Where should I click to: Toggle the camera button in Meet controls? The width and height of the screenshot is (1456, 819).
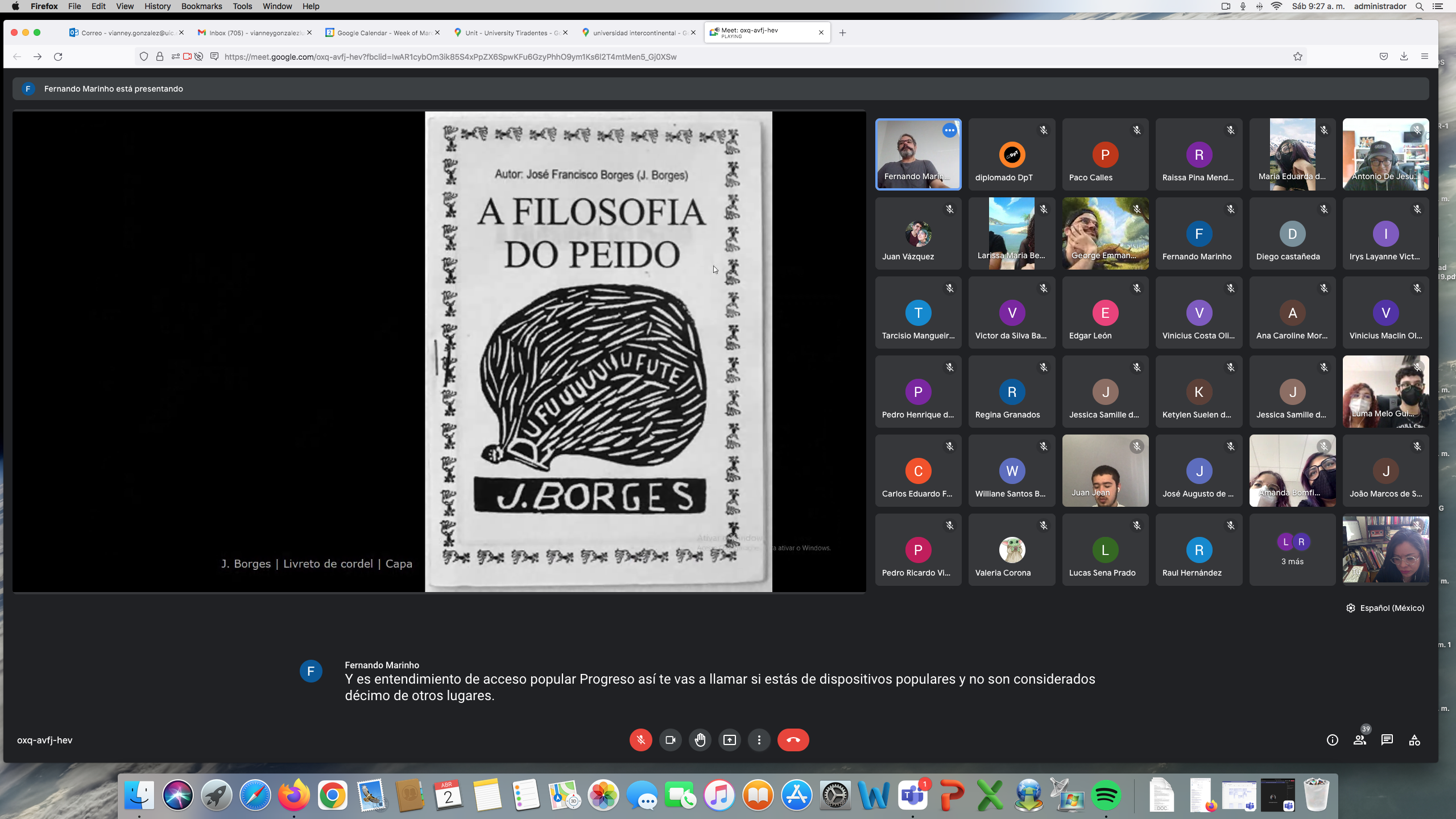tap(670, 740)
